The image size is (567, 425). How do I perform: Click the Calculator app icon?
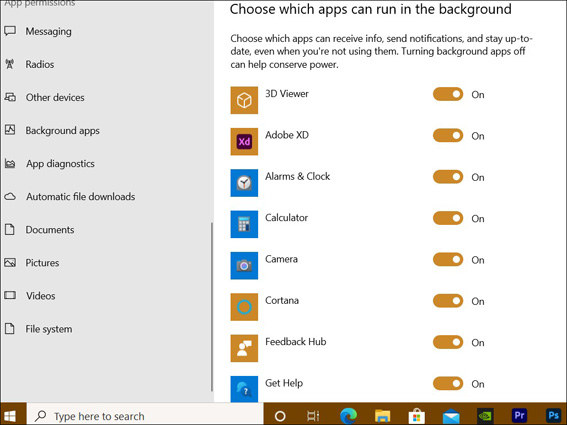click(x=244, y=224)
